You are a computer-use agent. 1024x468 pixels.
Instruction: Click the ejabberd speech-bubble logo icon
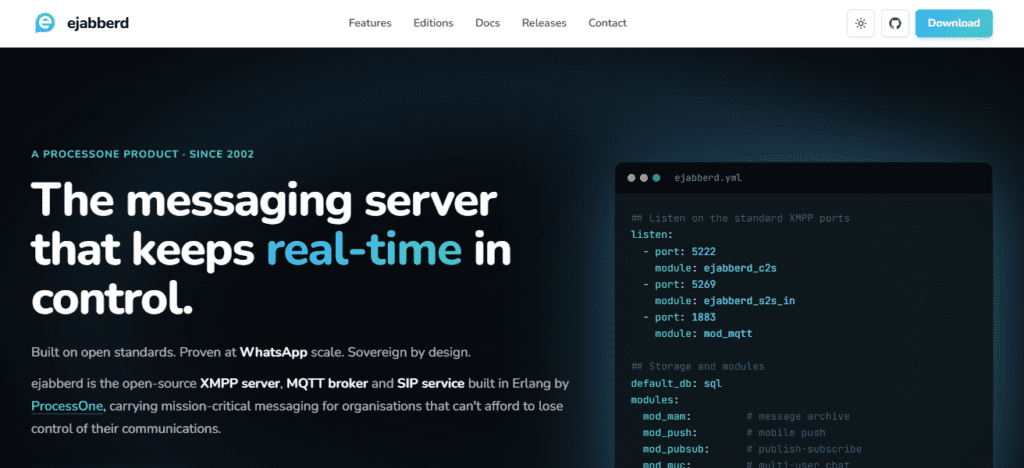pos(44,23)
